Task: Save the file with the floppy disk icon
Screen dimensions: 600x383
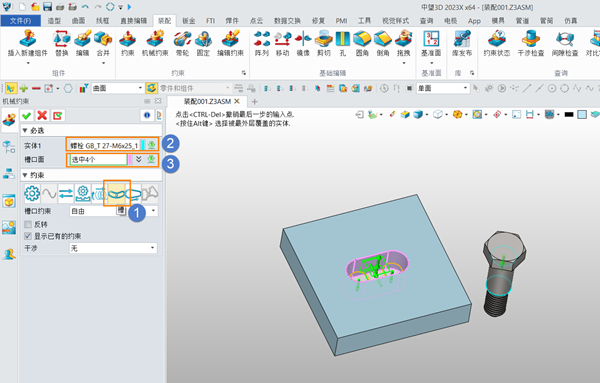Action: (x=47, y=7)
